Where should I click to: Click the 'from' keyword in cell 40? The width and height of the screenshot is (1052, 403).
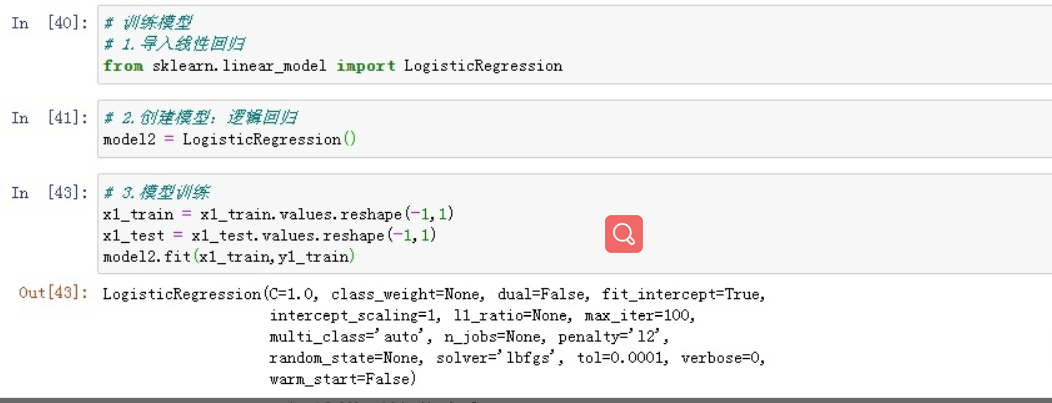pos(123,66)
